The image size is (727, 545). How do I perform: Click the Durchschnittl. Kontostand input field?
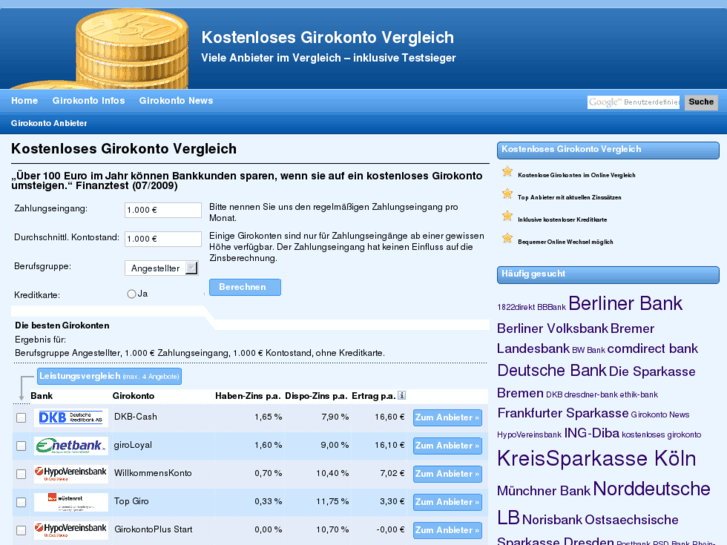[x=163, y=239]
